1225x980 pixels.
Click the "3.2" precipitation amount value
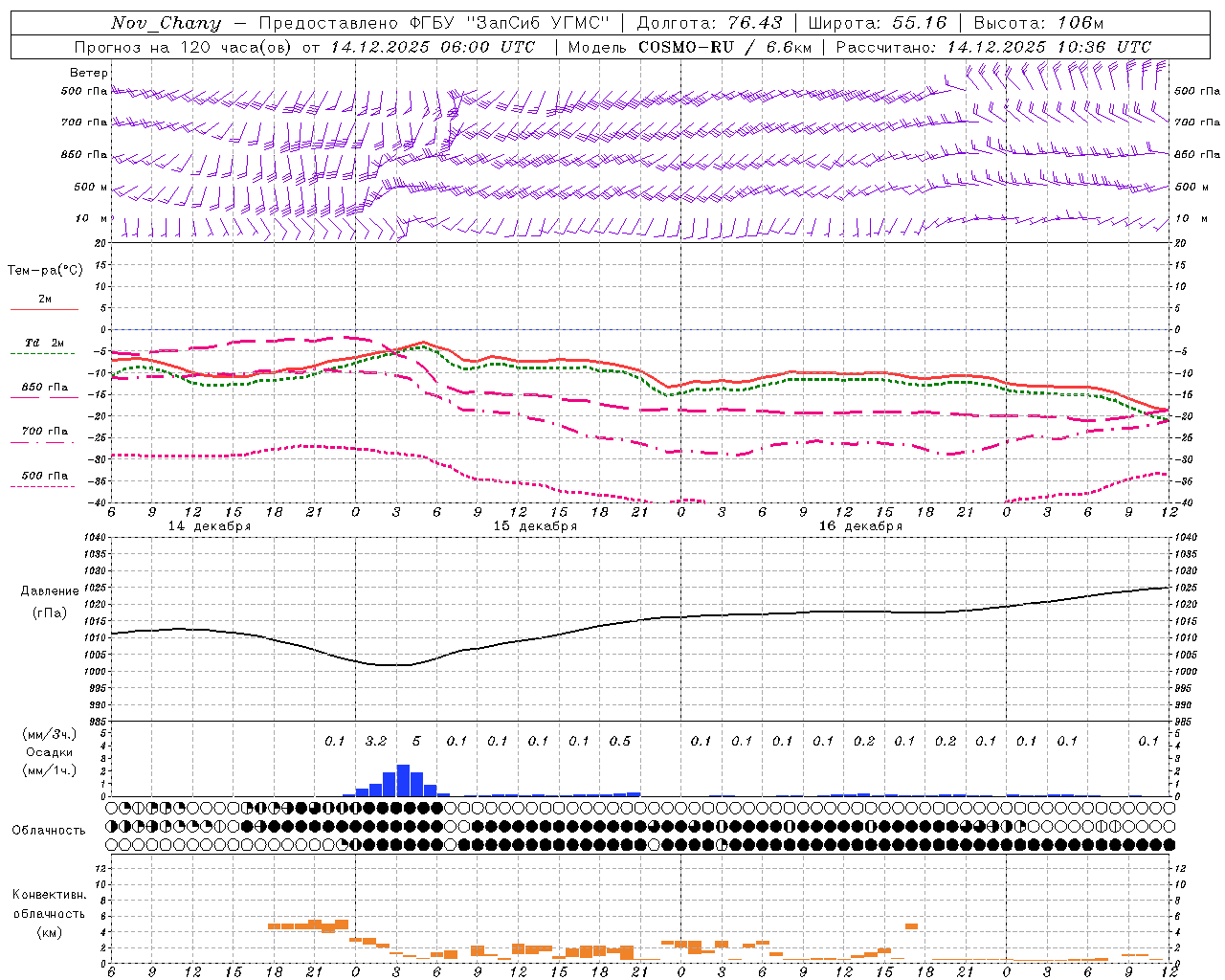tap(376, 742)
